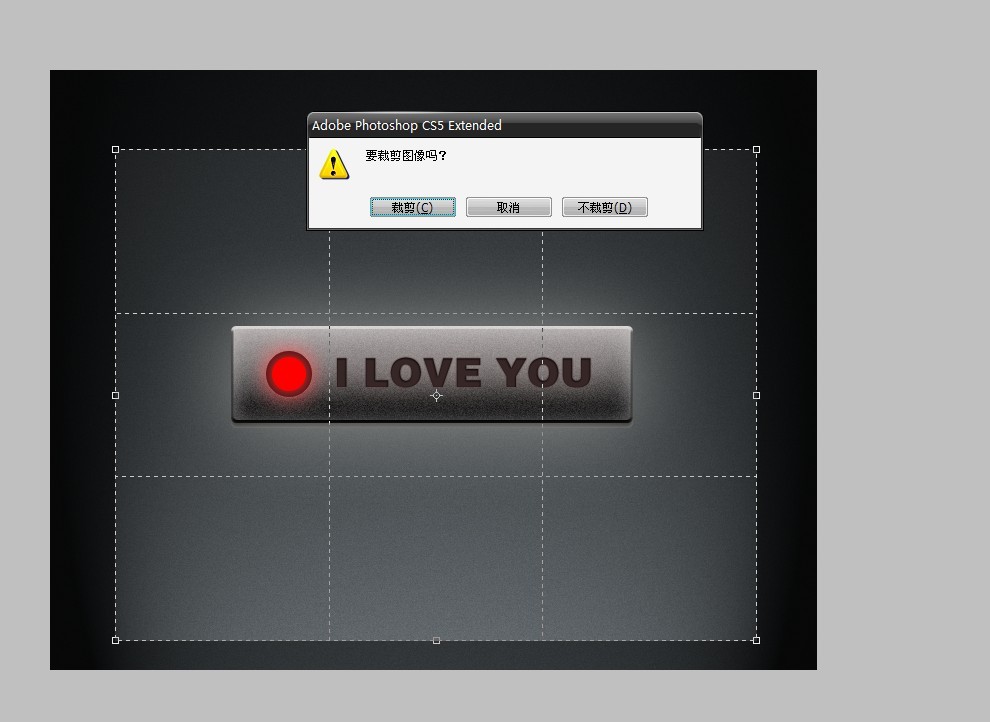Click the top-right corner crop handle

[756, 149]
